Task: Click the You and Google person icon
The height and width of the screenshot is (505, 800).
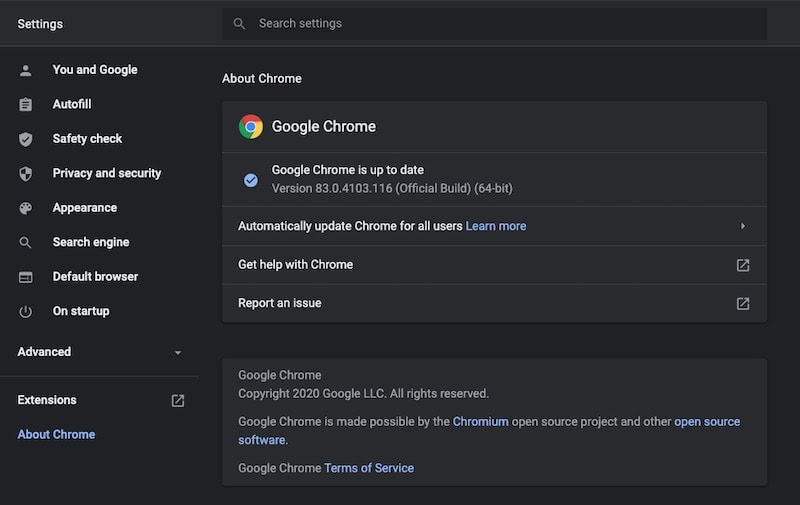Action: coord(26,70)
